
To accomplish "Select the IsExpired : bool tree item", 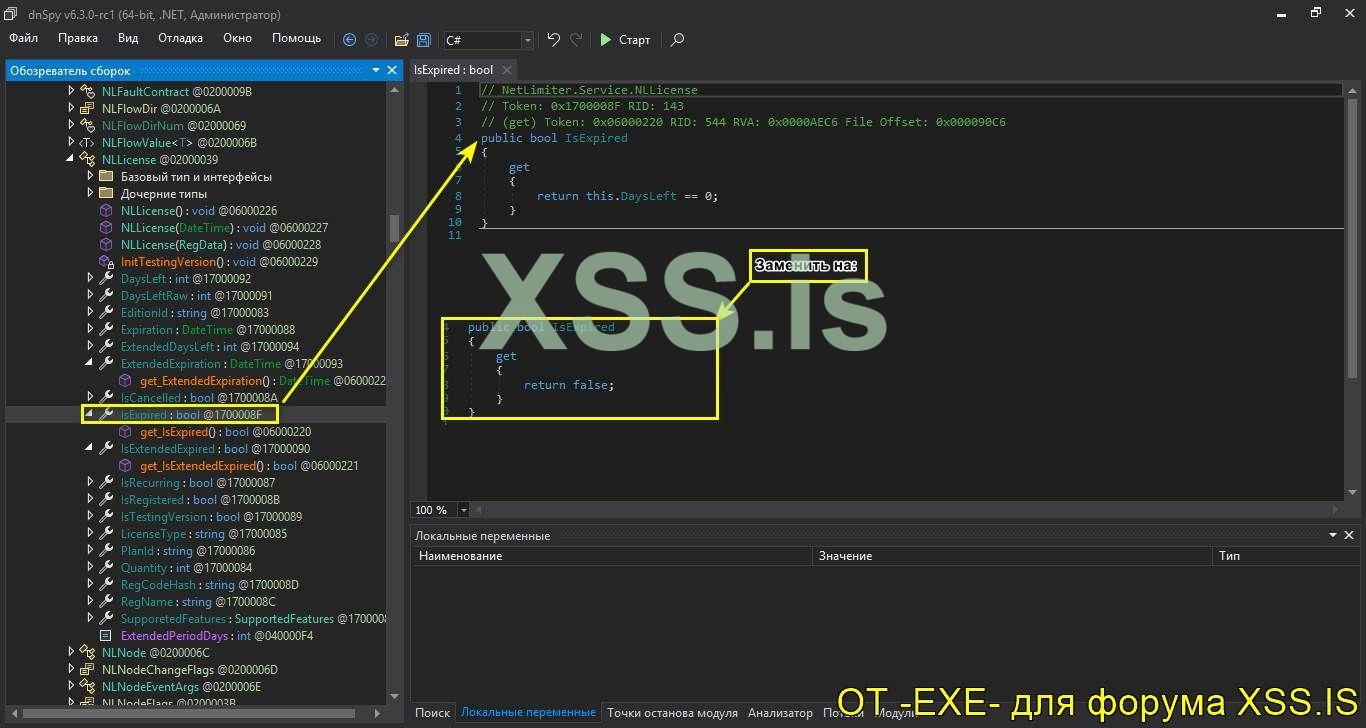I will click(191, 414).
